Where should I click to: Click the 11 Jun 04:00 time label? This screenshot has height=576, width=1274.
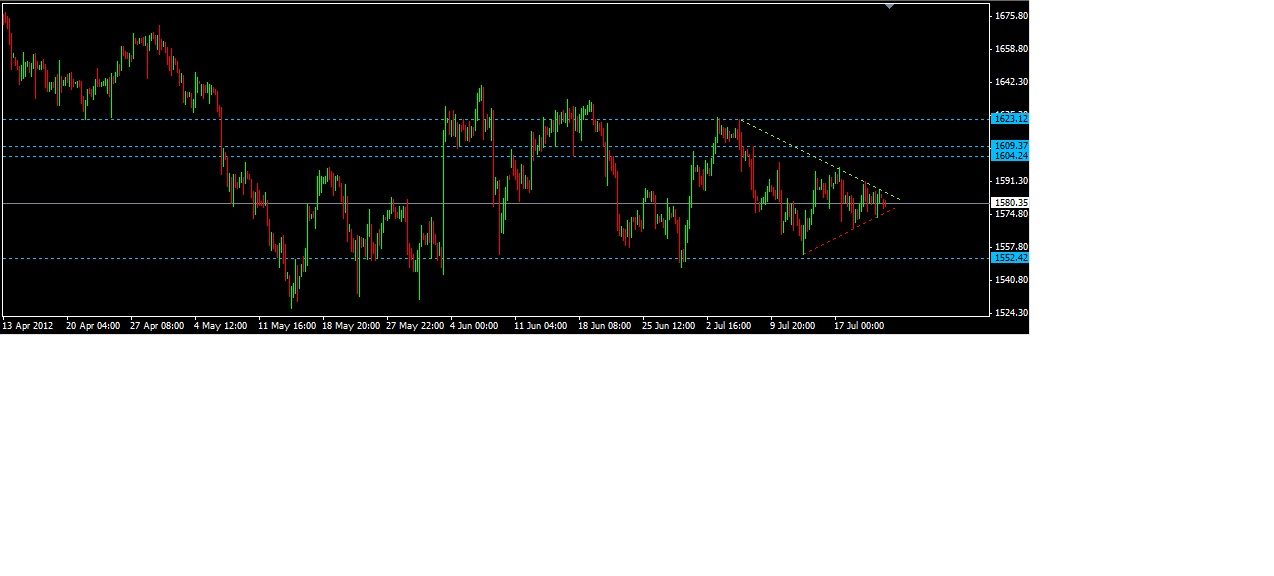coord(541,325)
